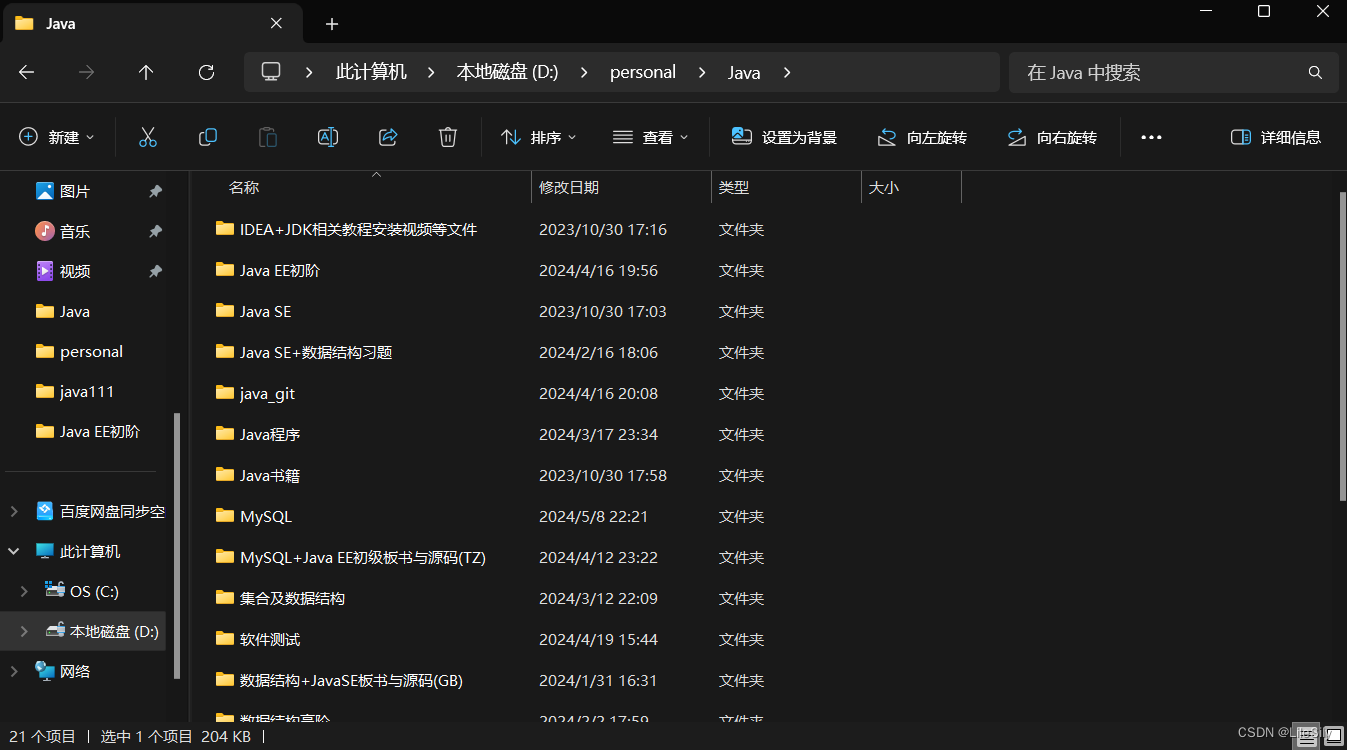Image resolution: width=1347 pixels, height=750 pixels.
Task: Close the Java tab
Action: click(277, 23)
